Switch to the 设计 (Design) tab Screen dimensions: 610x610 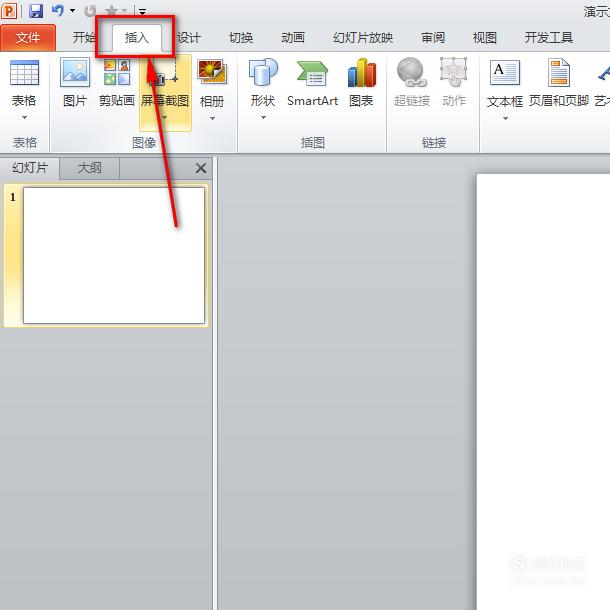click(x=189, y=38)
